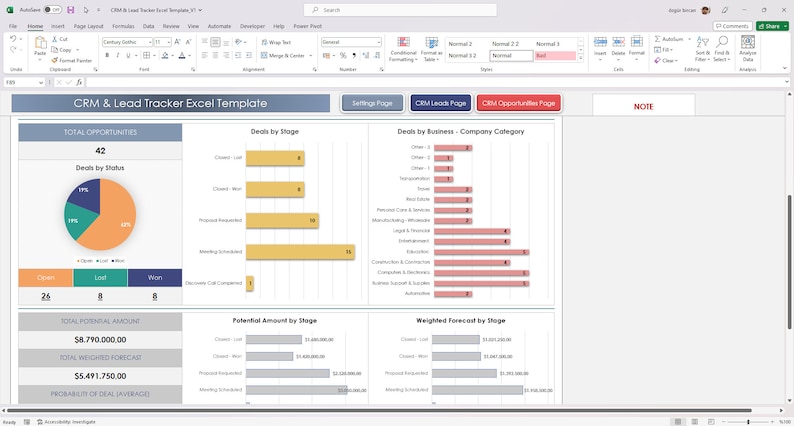794x426 pixels.
Task: Adjust the zoom slider in status bar
Action: pyautogui.click(x=748, y=421)
